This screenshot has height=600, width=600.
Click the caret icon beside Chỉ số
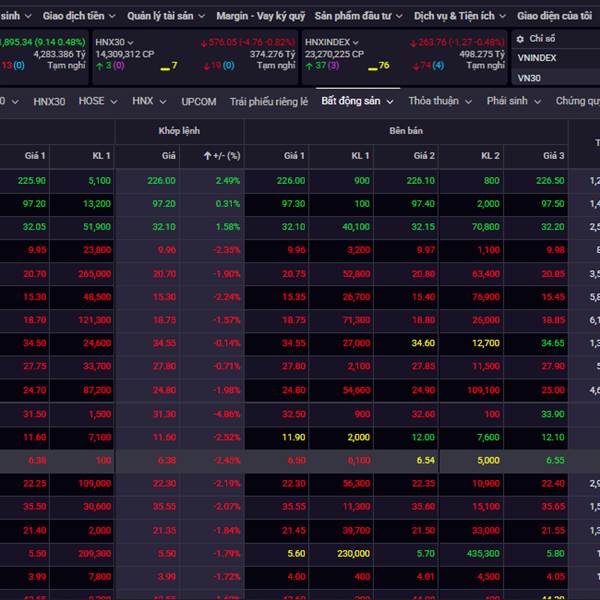pyautogui.click(x=520, y=38)
